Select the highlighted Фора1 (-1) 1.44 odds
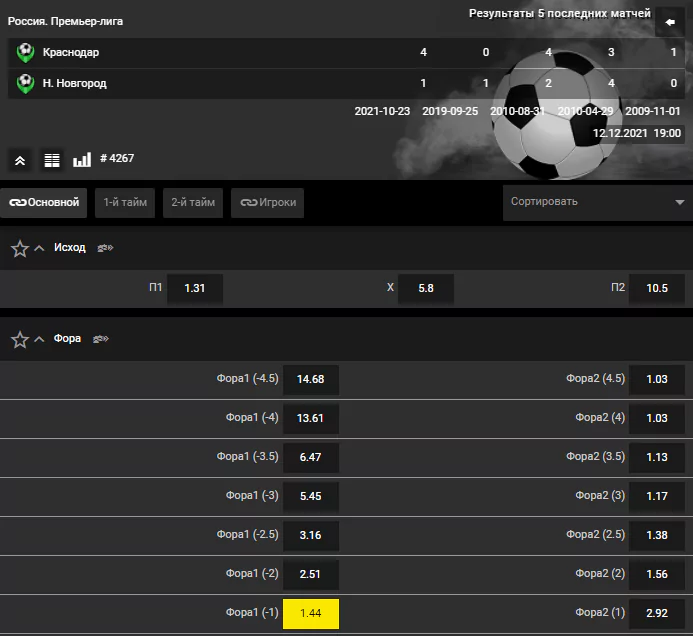The width and height of the screenshot is (693, 636). click(311, 613)
